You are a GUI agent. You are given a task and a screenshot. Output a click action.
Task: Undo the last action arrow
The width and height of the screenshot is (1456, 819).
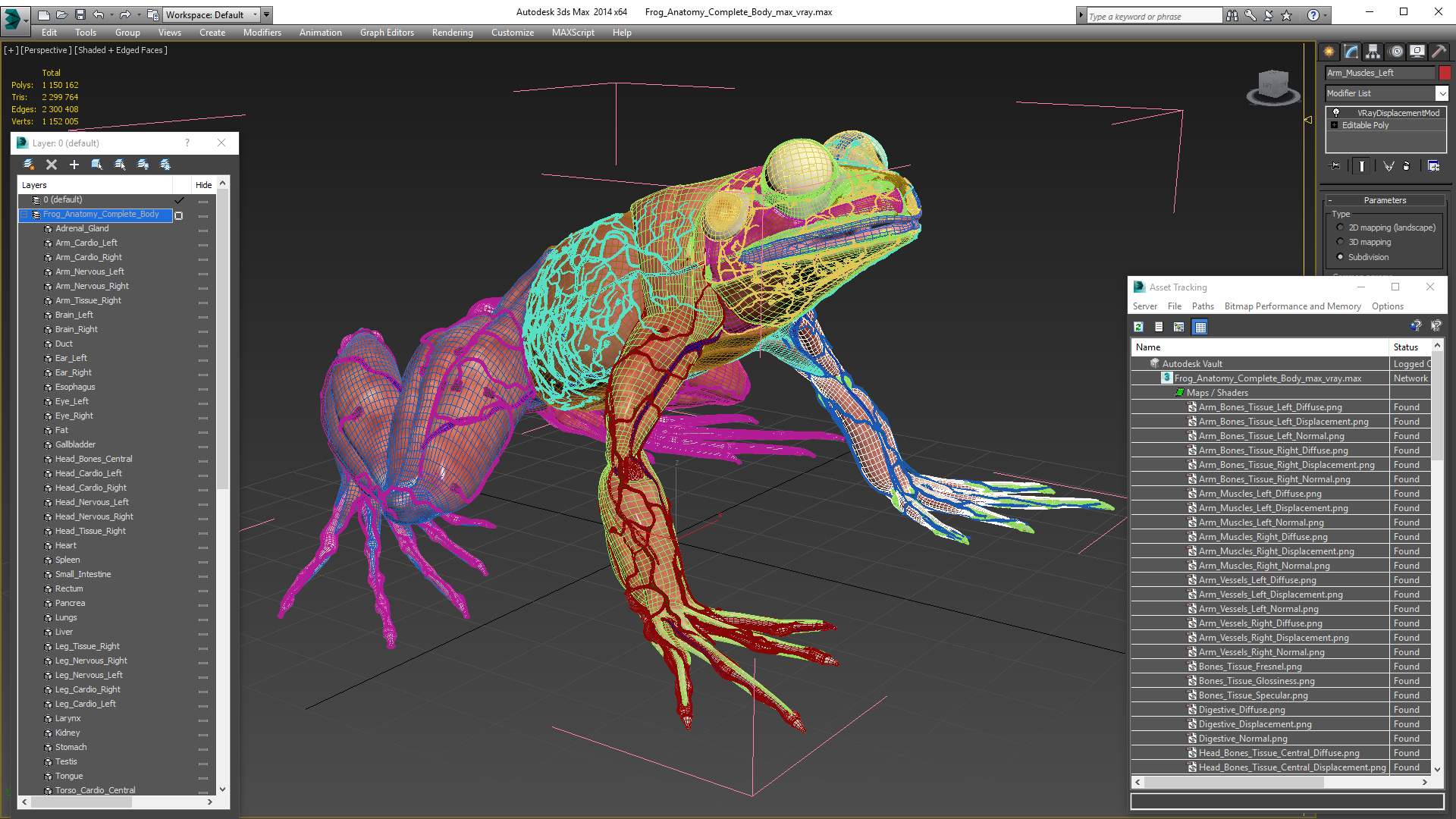click(99, 14)
